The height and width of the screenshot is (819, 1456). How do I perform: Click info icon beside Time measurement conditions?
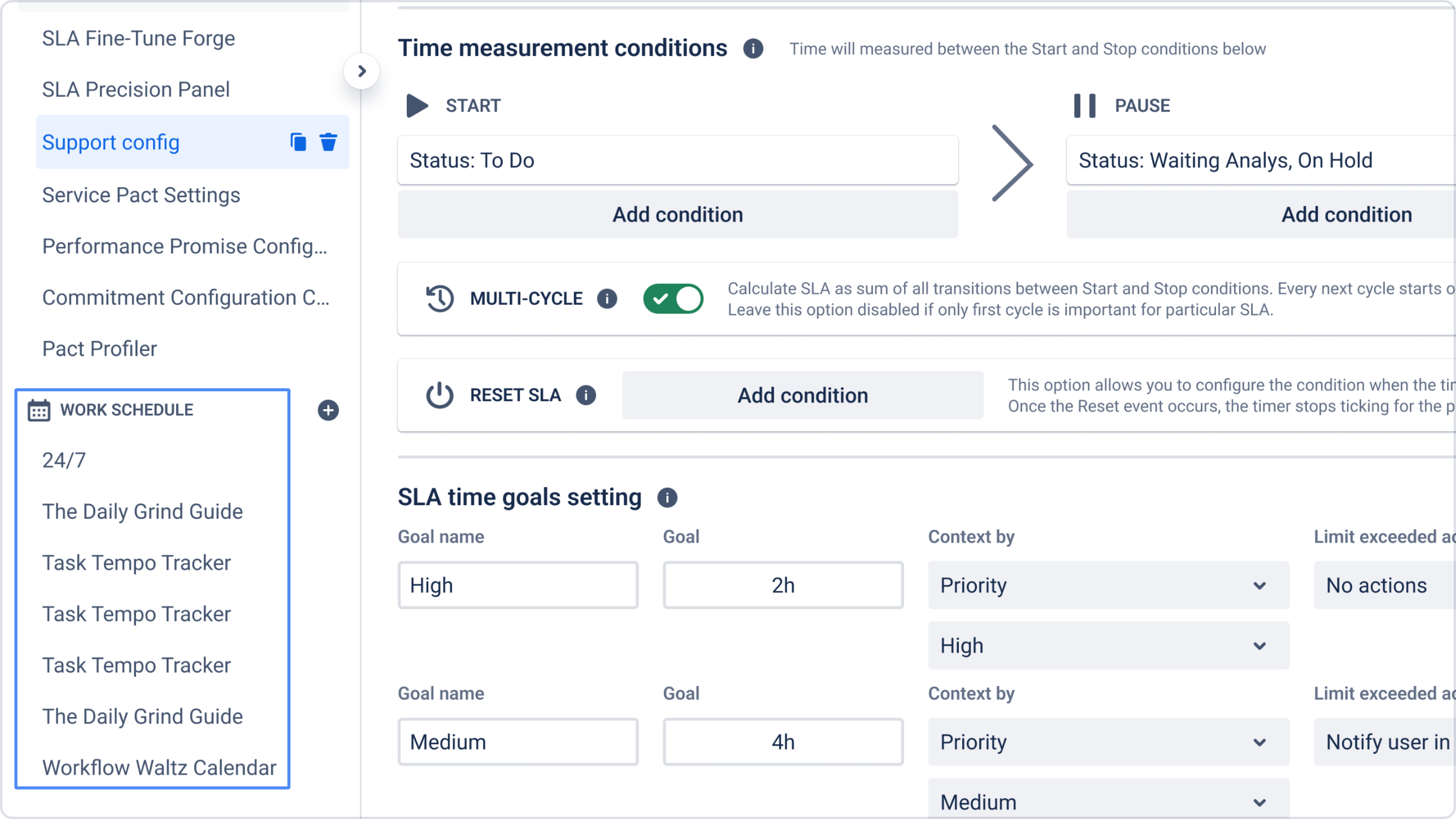pos(753,49)
